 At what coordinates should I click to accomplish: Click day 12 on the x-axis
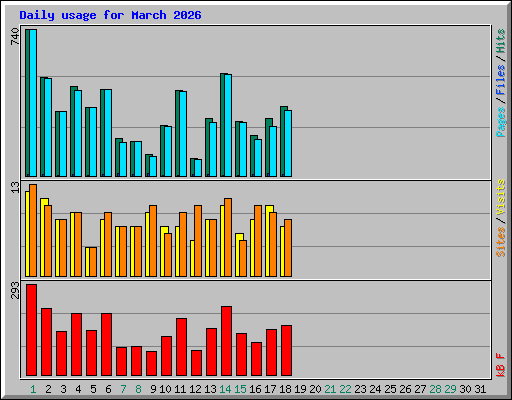[x=195, y=389]
